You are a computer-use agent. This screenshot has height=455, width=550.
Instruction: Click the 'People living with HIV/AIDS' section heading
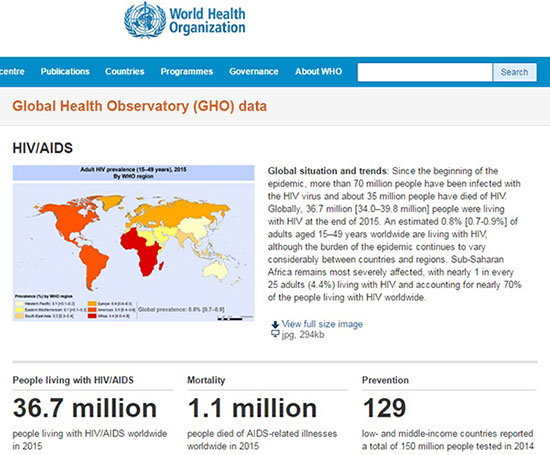point(73,380)
